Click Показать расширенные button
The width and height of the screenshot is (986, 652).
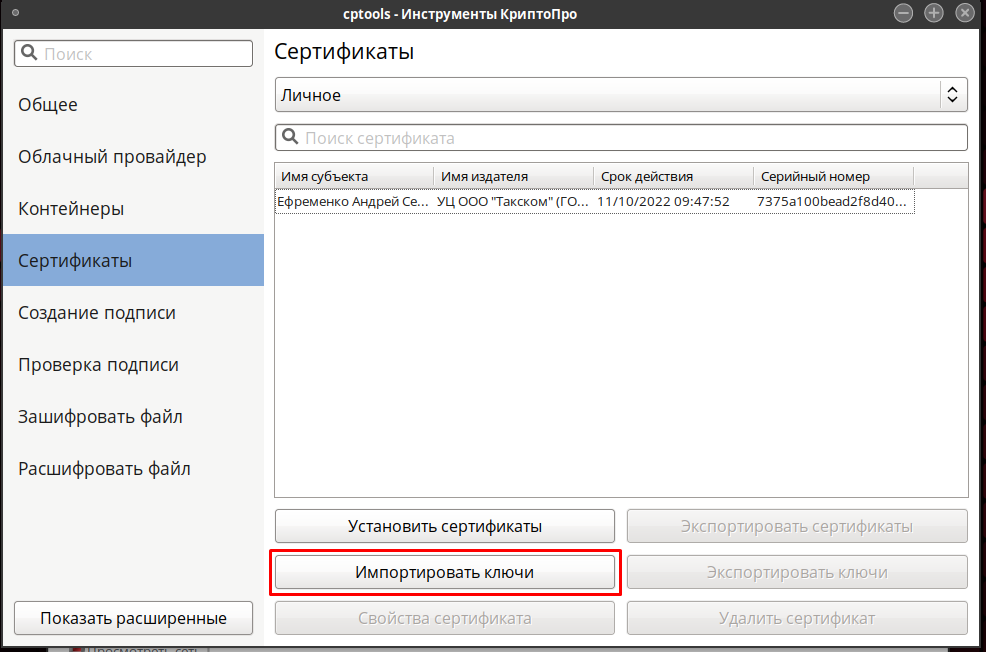[x=133, y=618]
